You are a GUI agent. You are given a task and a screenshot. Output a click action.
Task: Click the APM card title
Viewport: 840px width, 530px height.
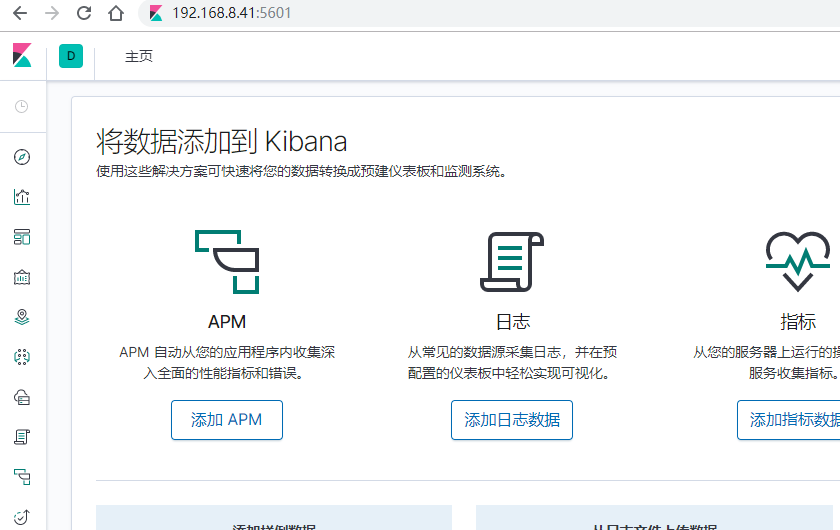tap(227, 322)
